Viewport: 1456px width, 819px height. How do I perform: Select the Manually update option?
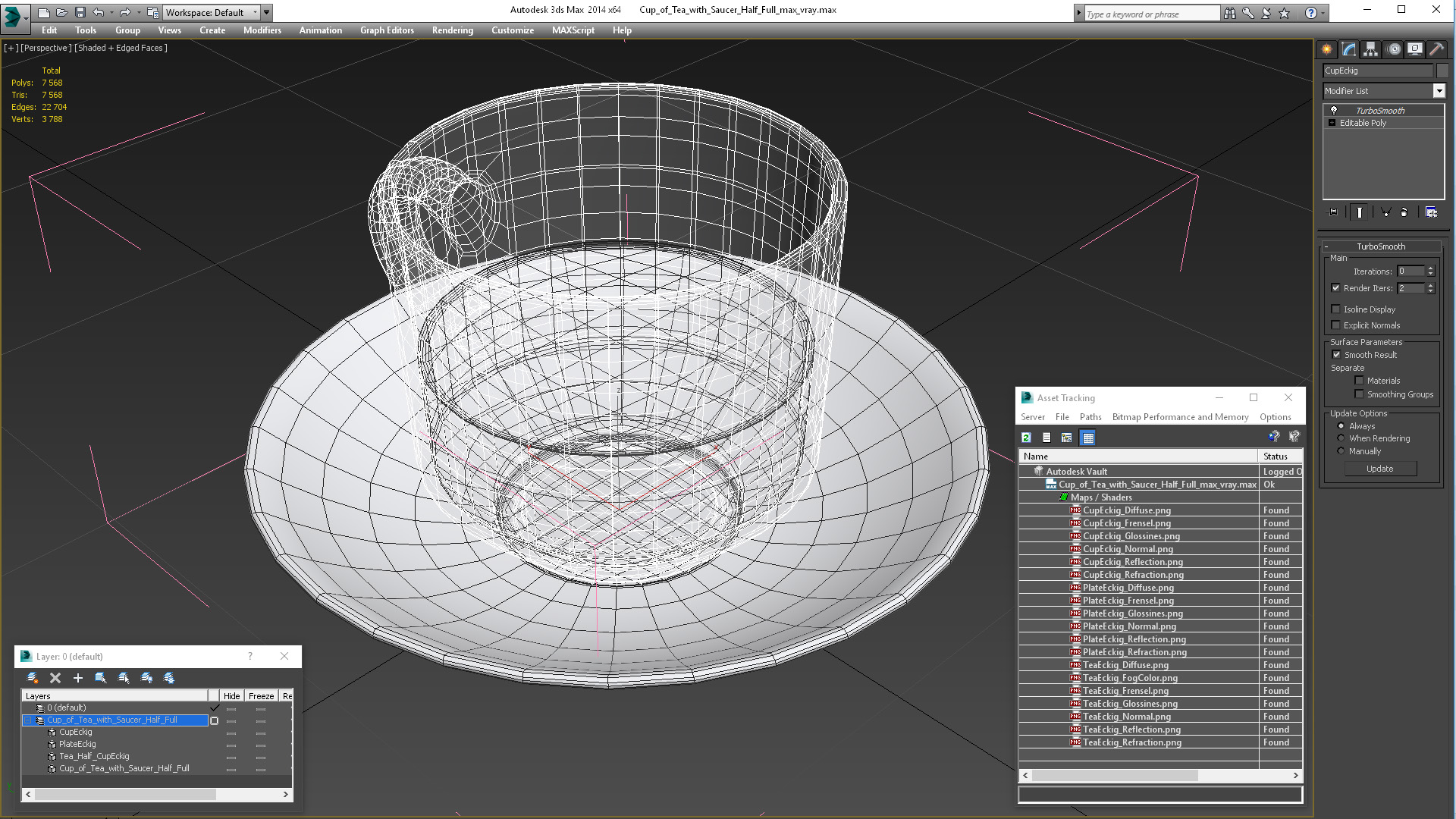(1341, 451)
